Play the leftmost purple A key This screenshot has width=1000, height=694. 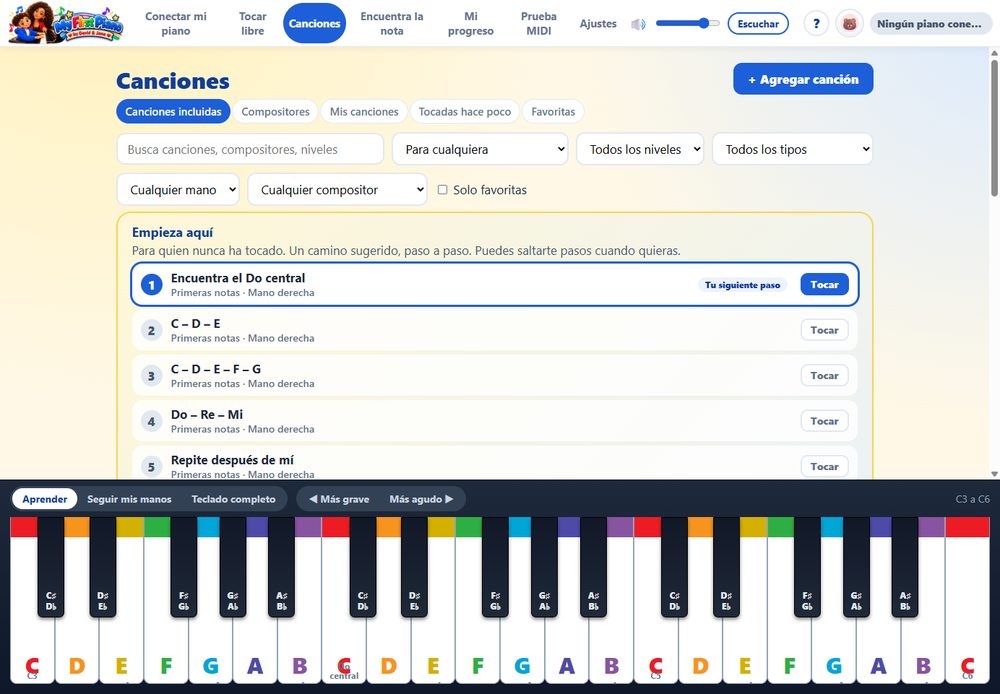click(x=255, y=644)
